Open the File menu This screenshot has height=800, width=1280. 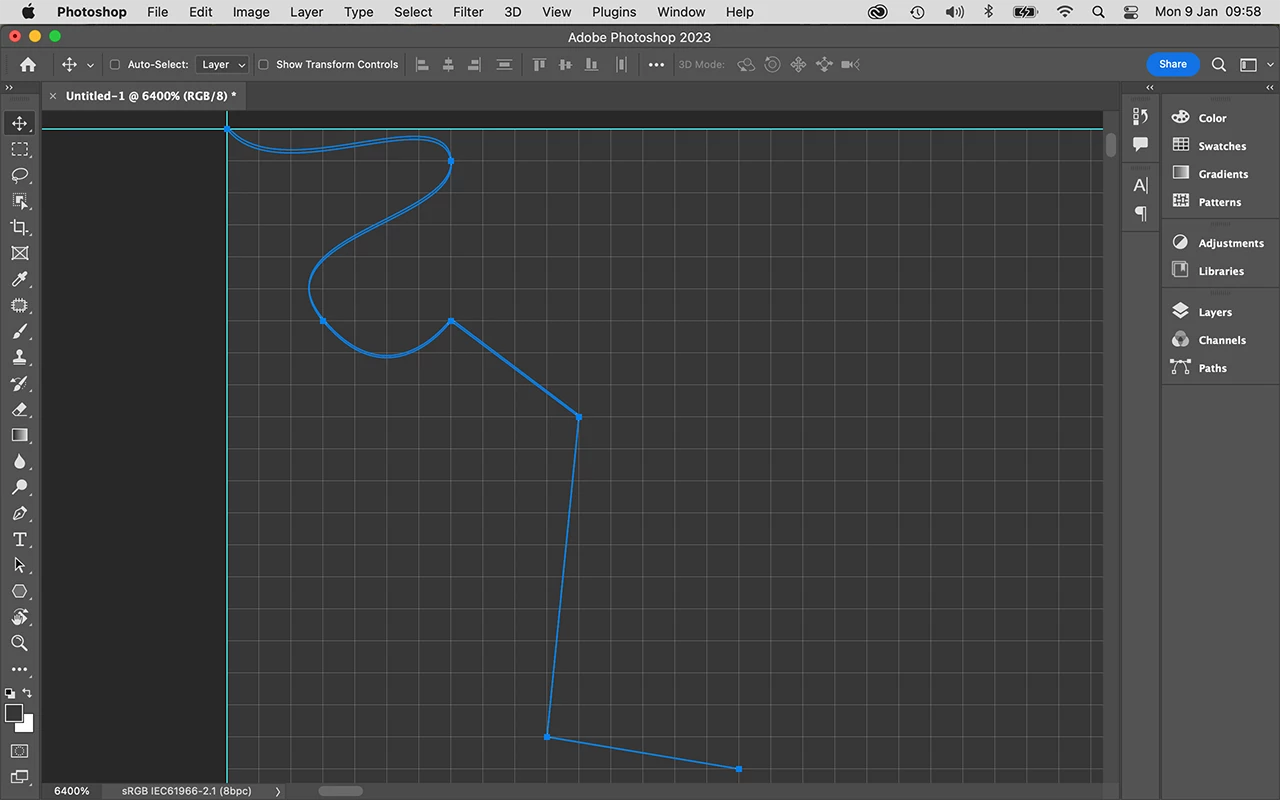pyautogui.click(x=157, y=12)
